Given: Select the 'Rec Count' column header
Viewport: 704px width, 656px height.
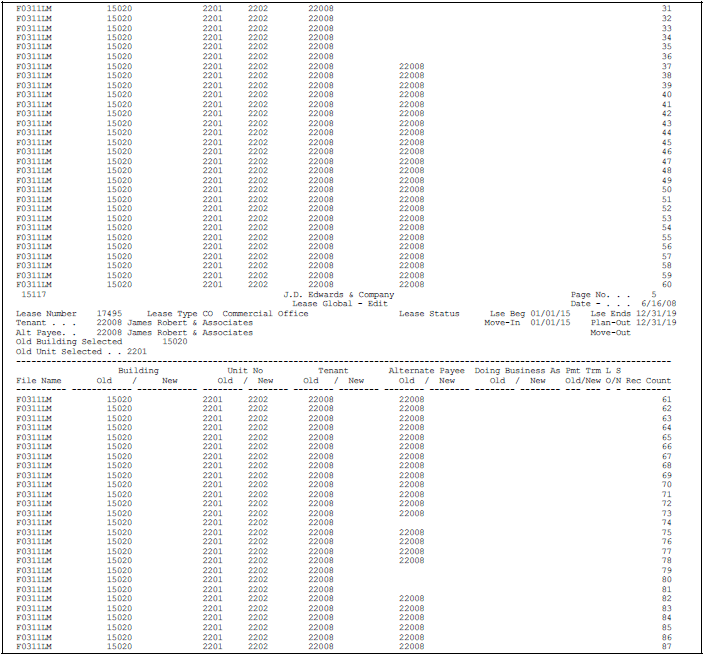Looking at the screenshot, I should [x=648, y=380].
